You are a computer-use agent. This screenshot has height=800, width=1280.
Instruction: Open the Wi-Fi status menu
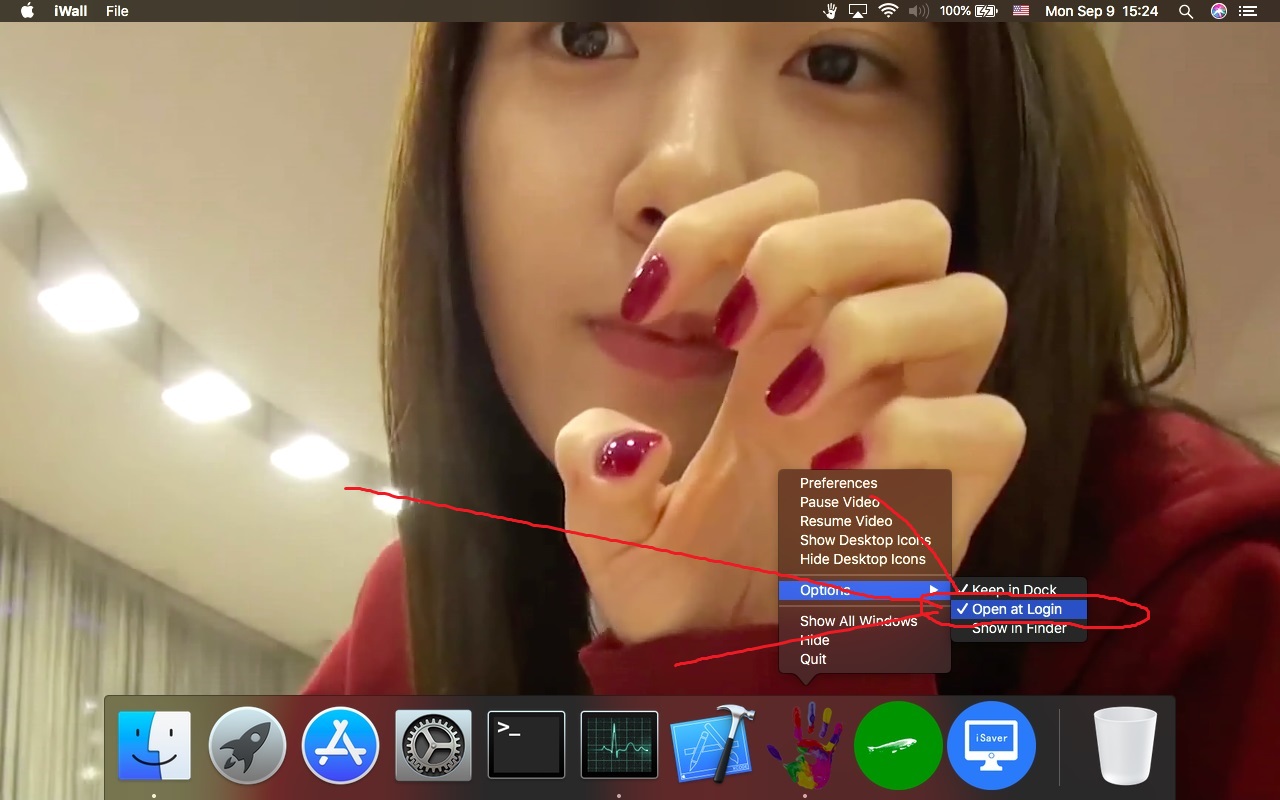click(888, 11)
